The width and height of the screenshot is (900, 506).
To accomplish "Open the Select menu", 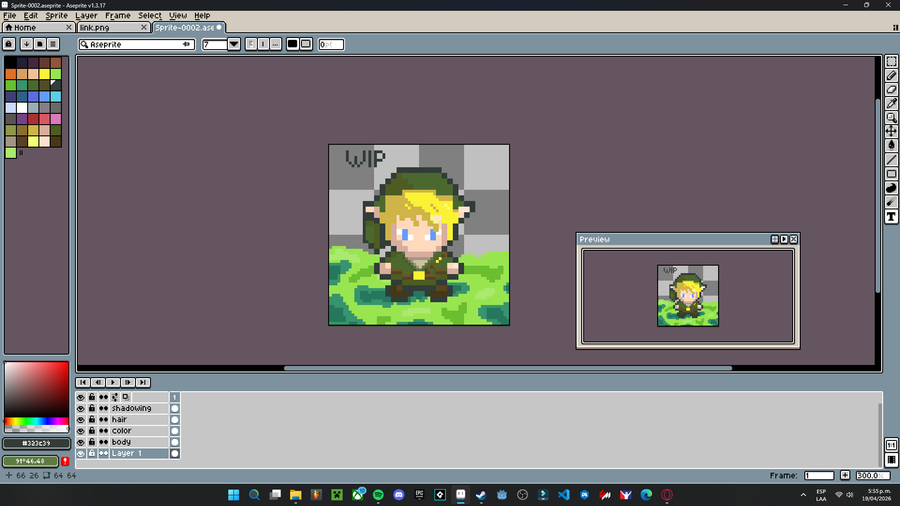I will click(x=150, y=15).
